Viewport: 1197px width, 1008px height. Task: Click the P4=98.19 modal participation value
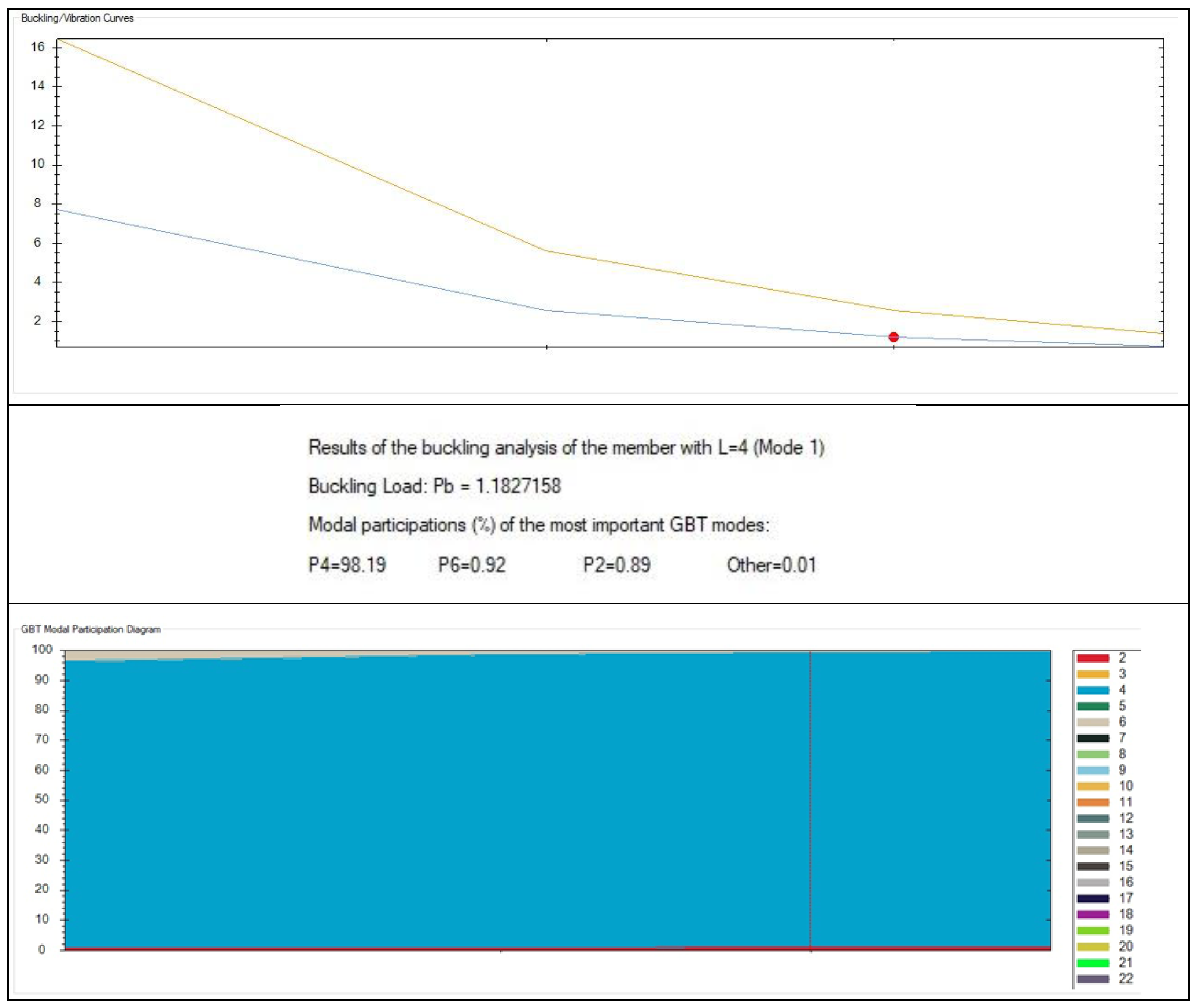347,565
